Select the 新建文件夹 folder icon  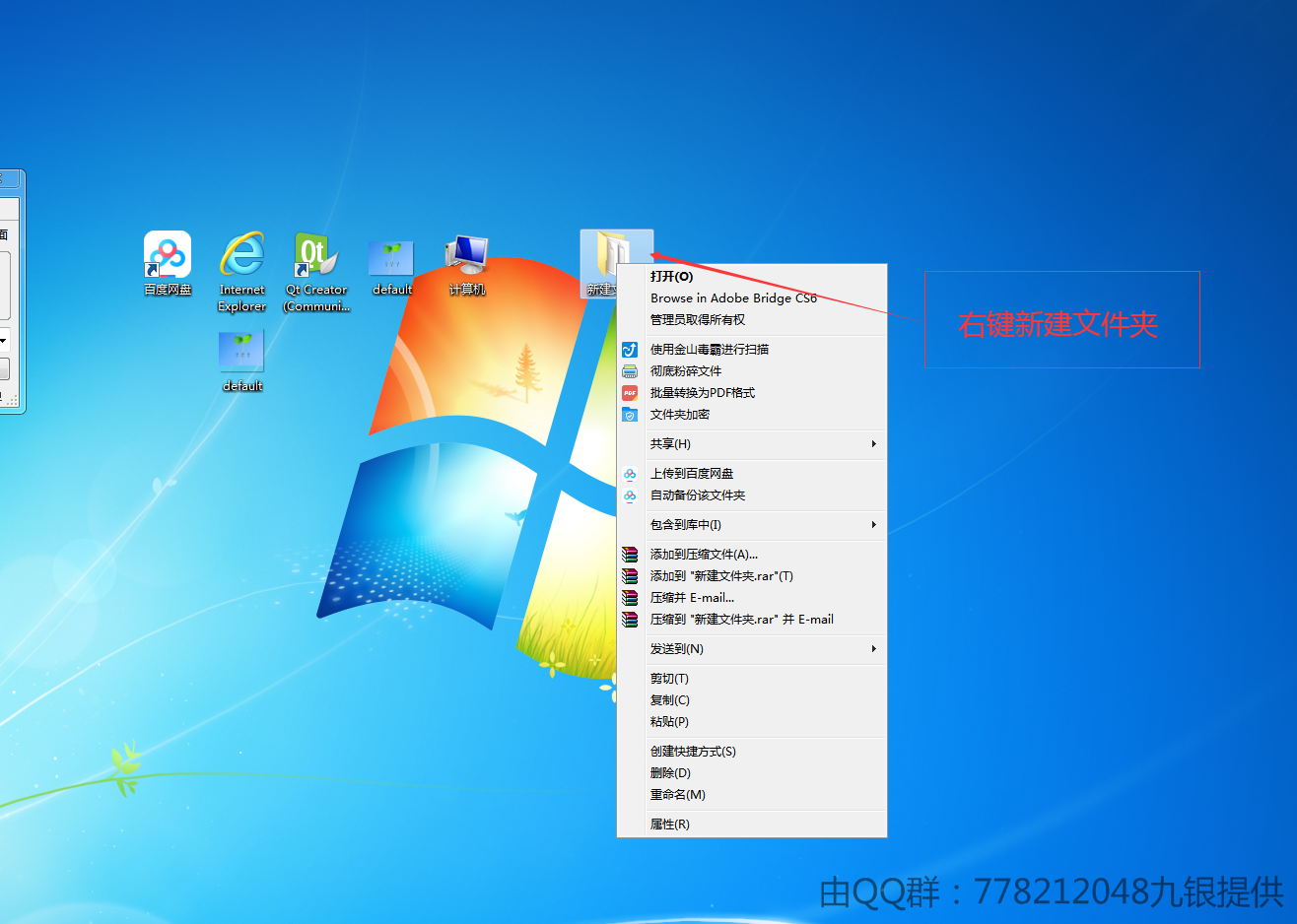pyautogui.click(x=616, y=264)
